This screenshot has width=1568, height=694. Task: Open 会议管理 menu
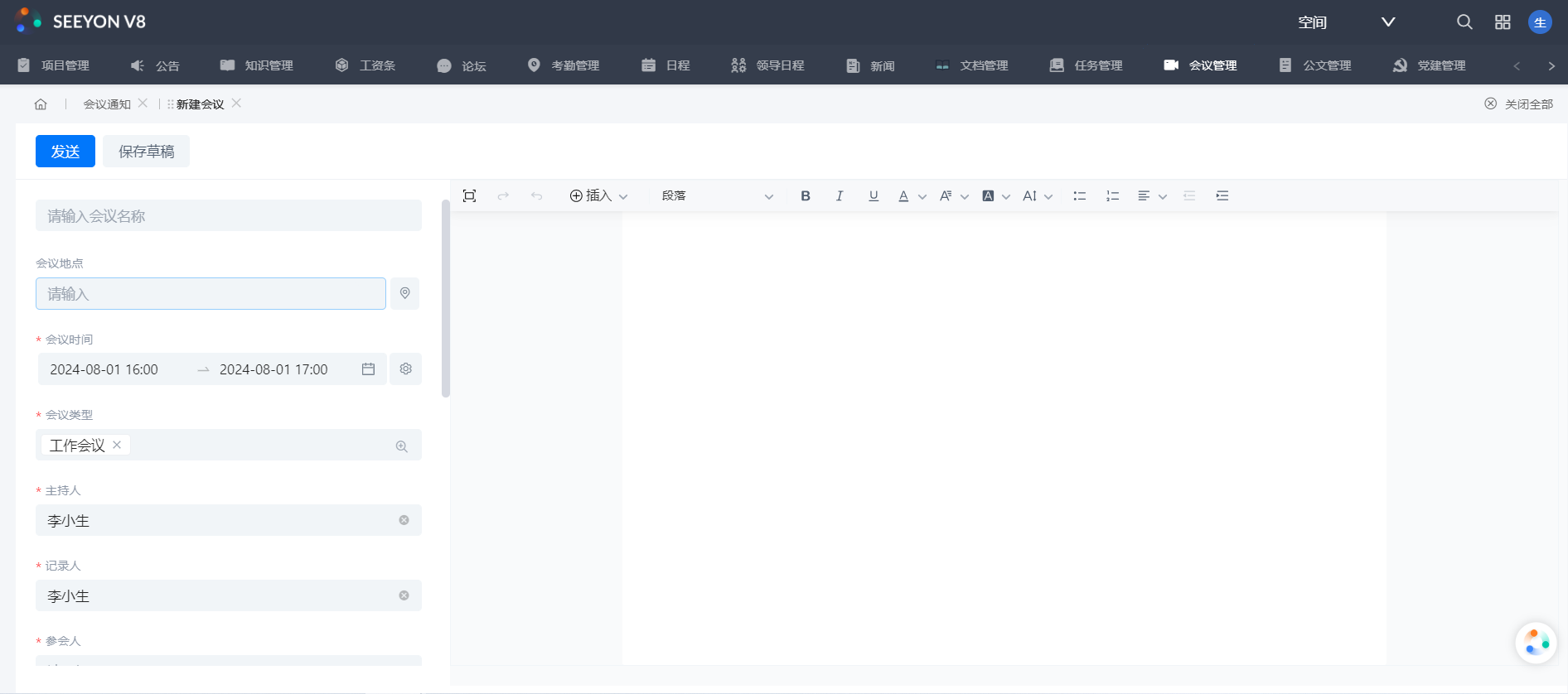1201,65
